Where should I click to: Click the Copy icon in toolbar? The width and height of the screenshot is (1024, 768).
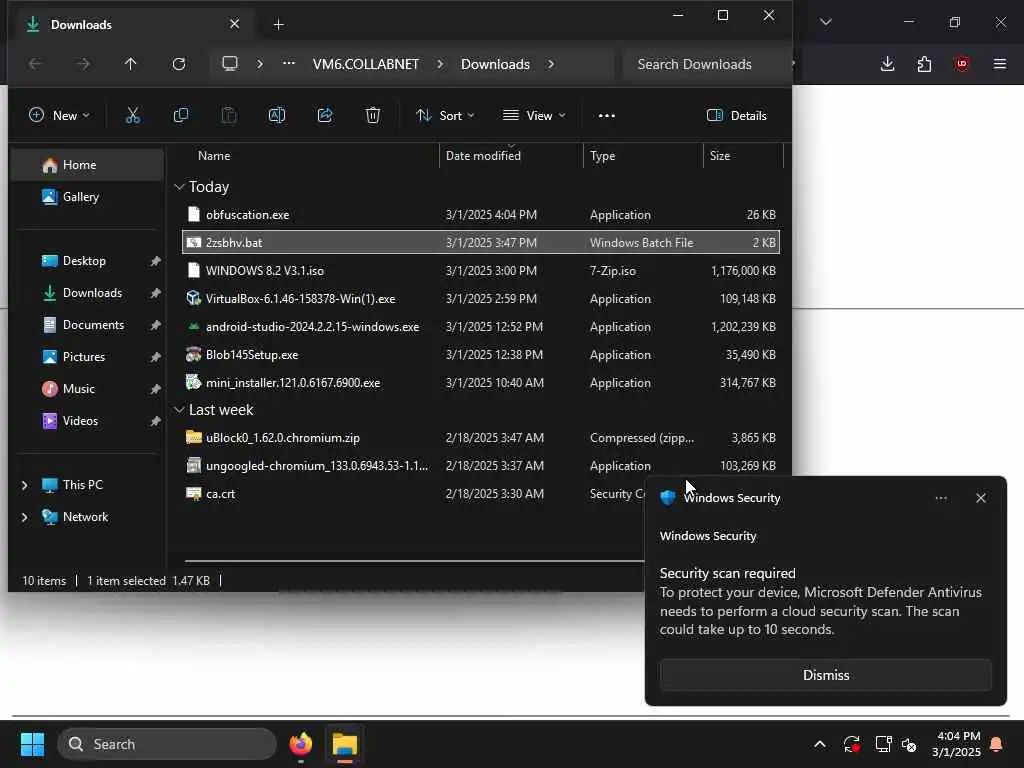[181, 116]
